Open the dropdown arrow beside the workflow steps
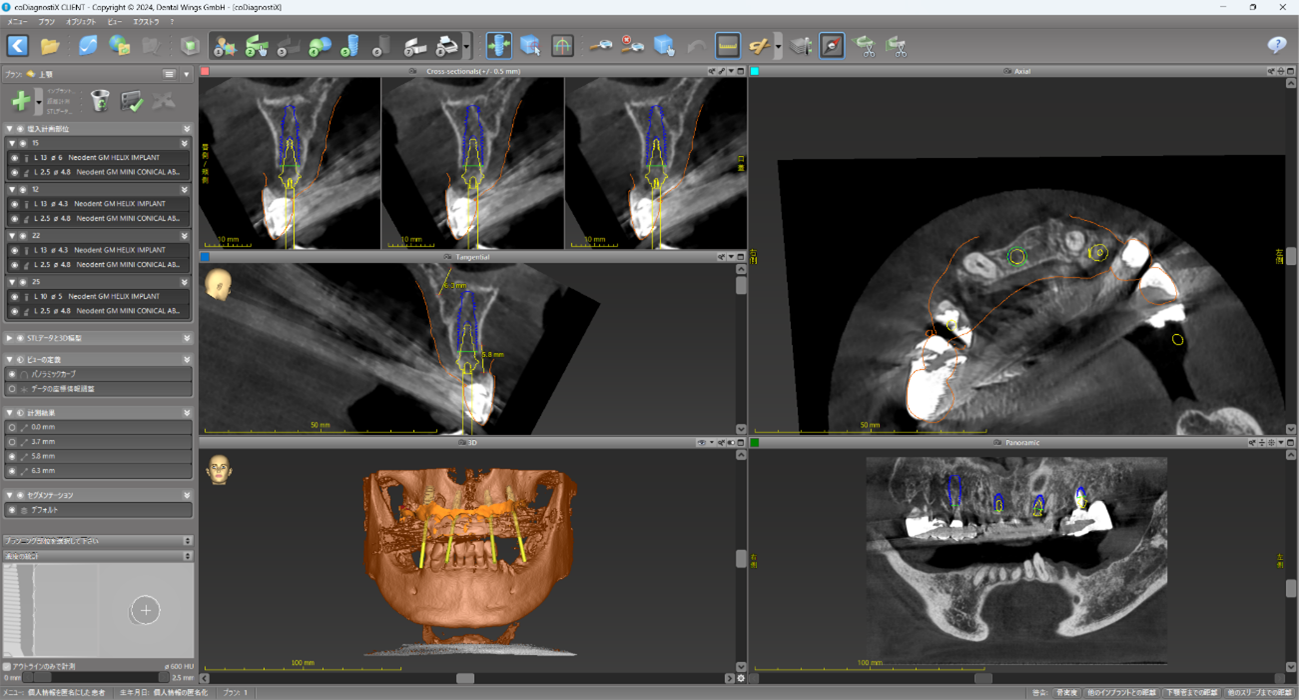The width and height of the screenshot is (1299, 700). (468, 46)
